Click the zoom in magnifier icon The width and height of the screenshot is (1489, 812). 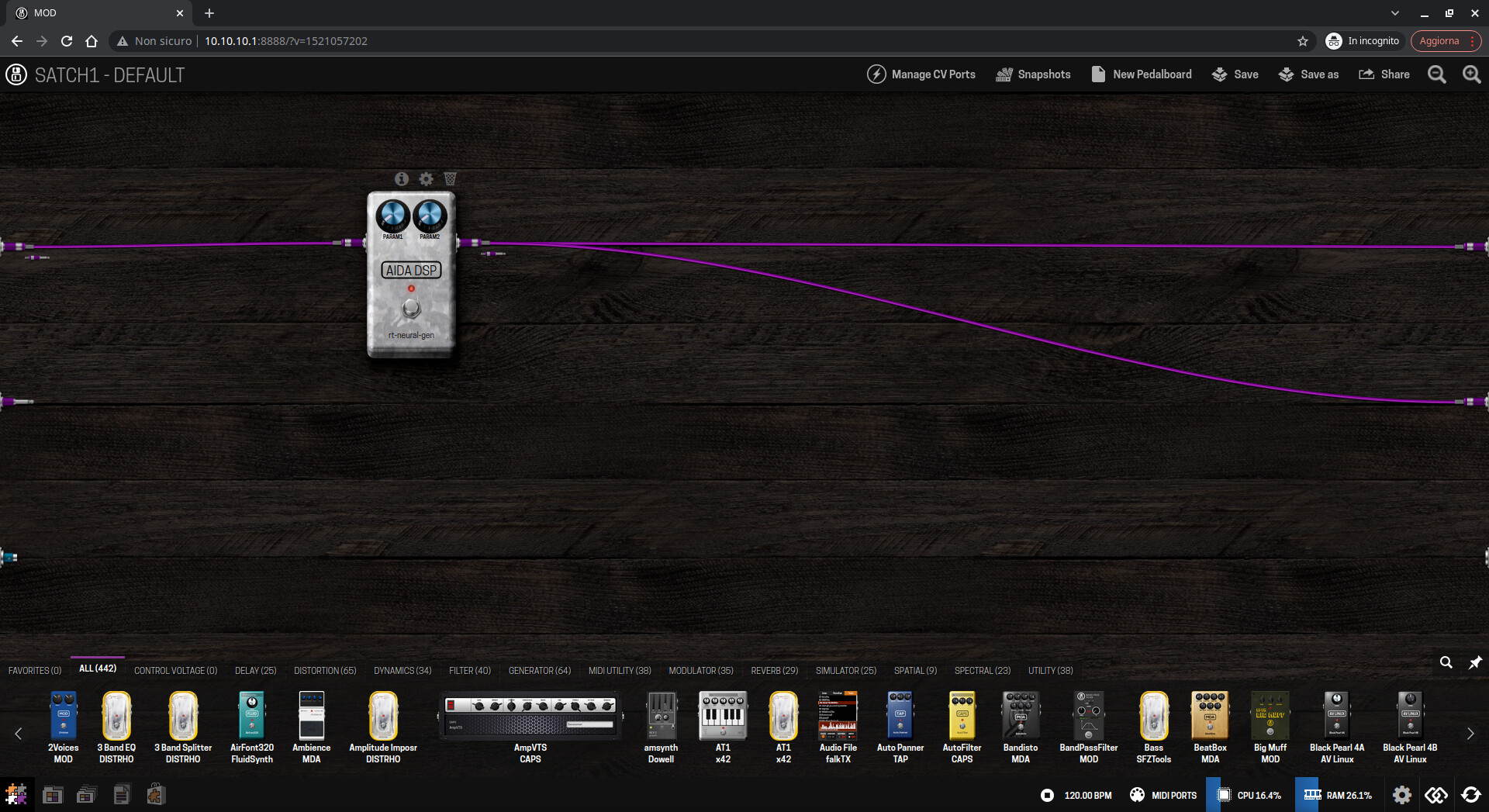[1471, 74]
